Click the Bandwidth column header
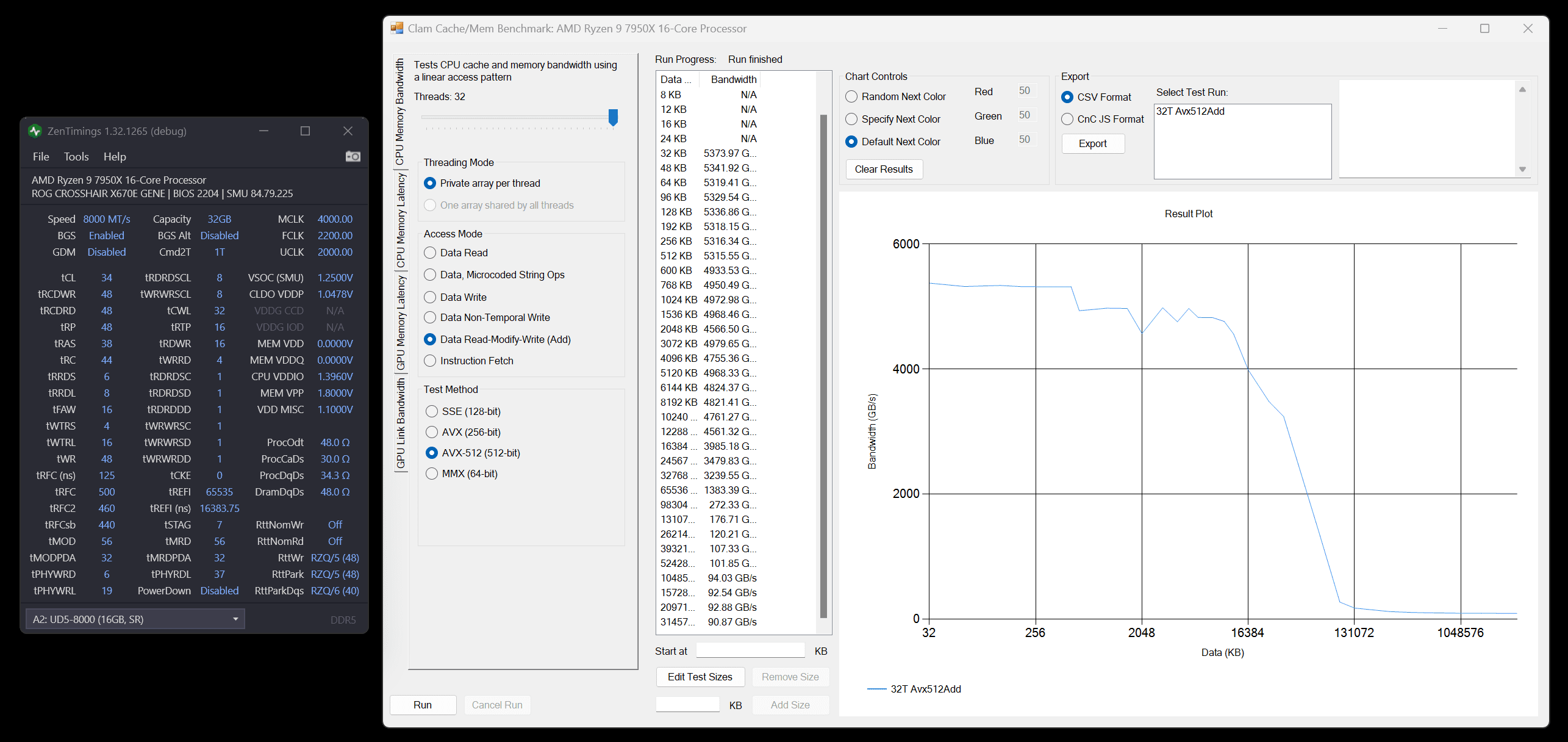1568x742 pixels. click(x=733, y=79)
